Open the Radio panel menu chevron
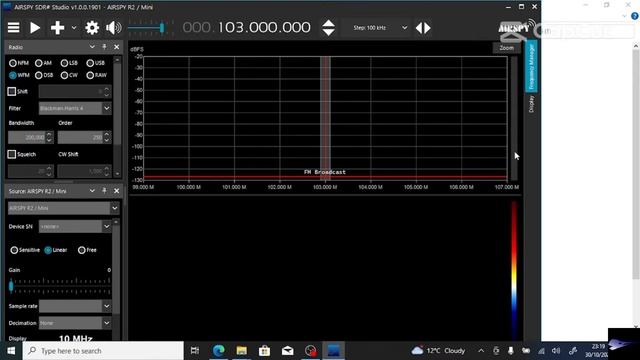The height and width of the screenshot is (360, 640). tap(92, 47)
